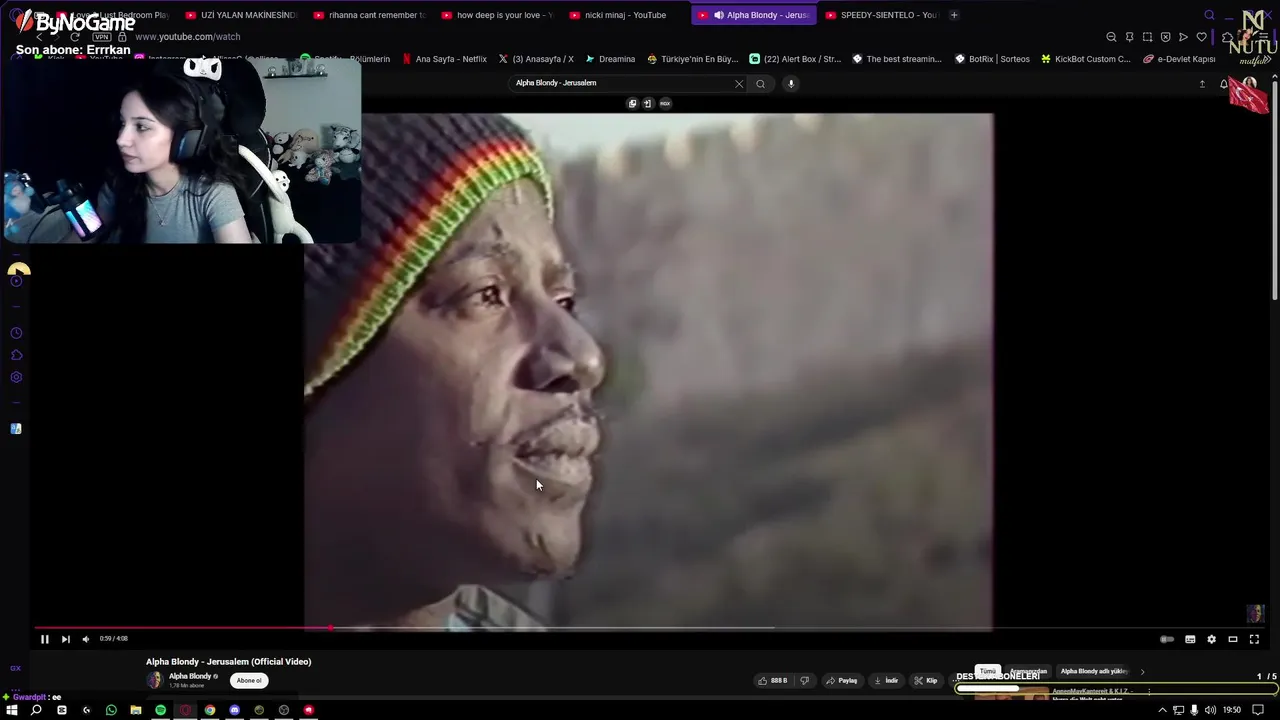Screen dimensions: 1280x720
Task: Toggle subtitles in the video player
Action: point(1190,639)
